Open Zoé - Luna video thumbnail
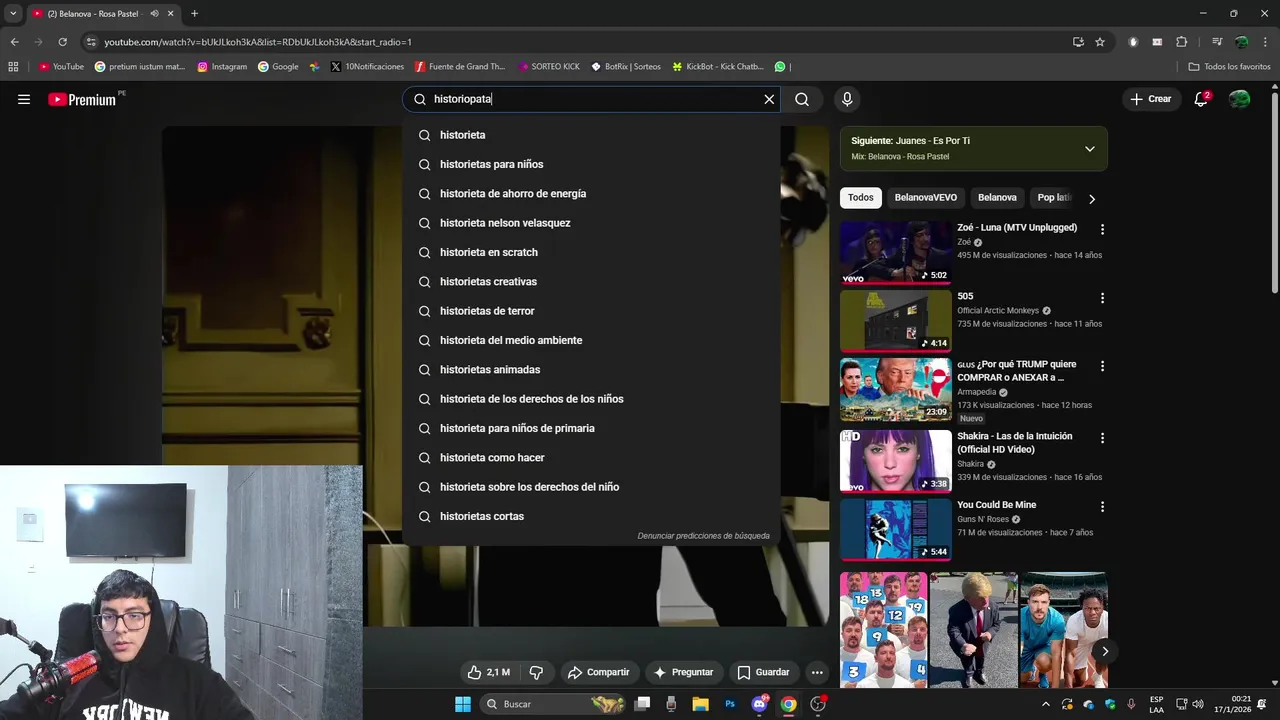This screenshot has height=720, width=1280. pyautogui.click(x=896, y=253)
